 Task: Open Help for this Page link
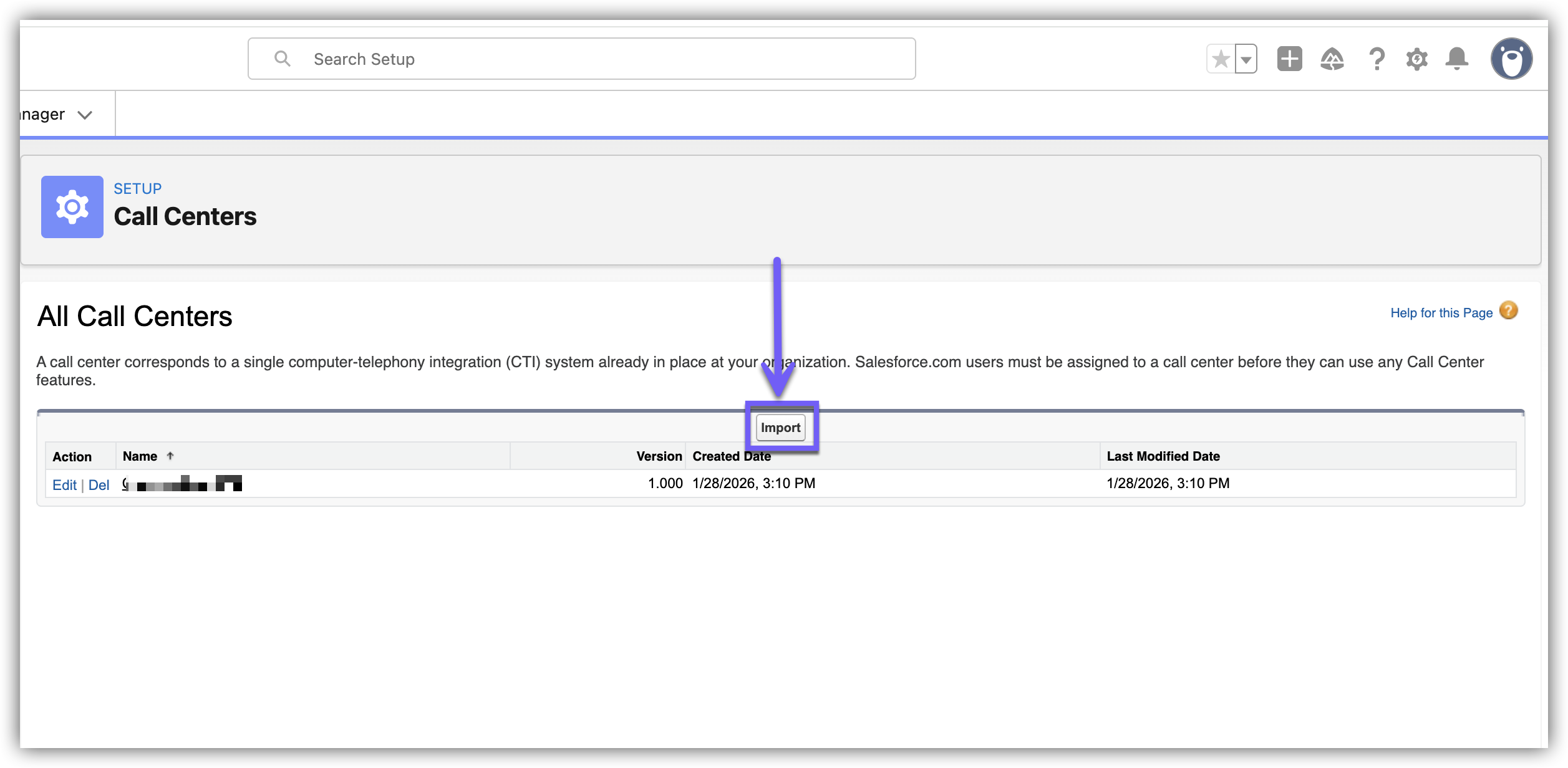click(x=1441, y=313)
